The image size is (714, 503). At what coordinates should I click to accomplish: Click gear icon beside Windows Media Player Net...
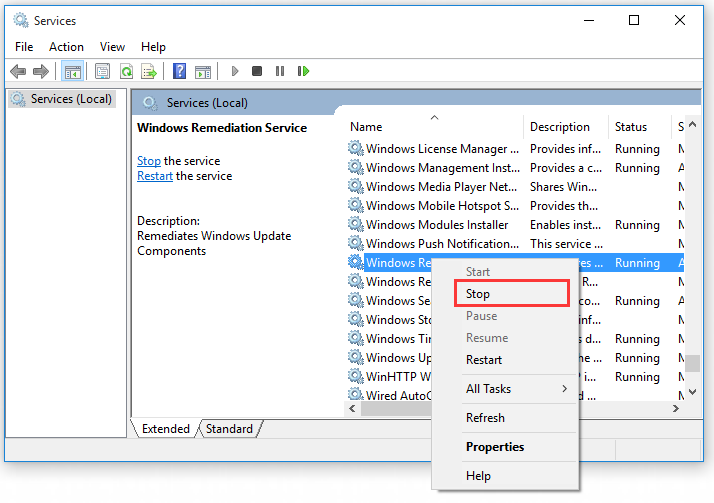[x=356, y=186]
